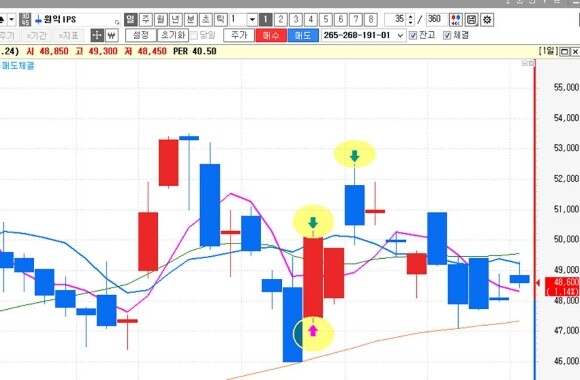Click the candle compression icon with red-blue bars
Image resolution: width=580 pixels, height=380 pixels.
point(456,20)
